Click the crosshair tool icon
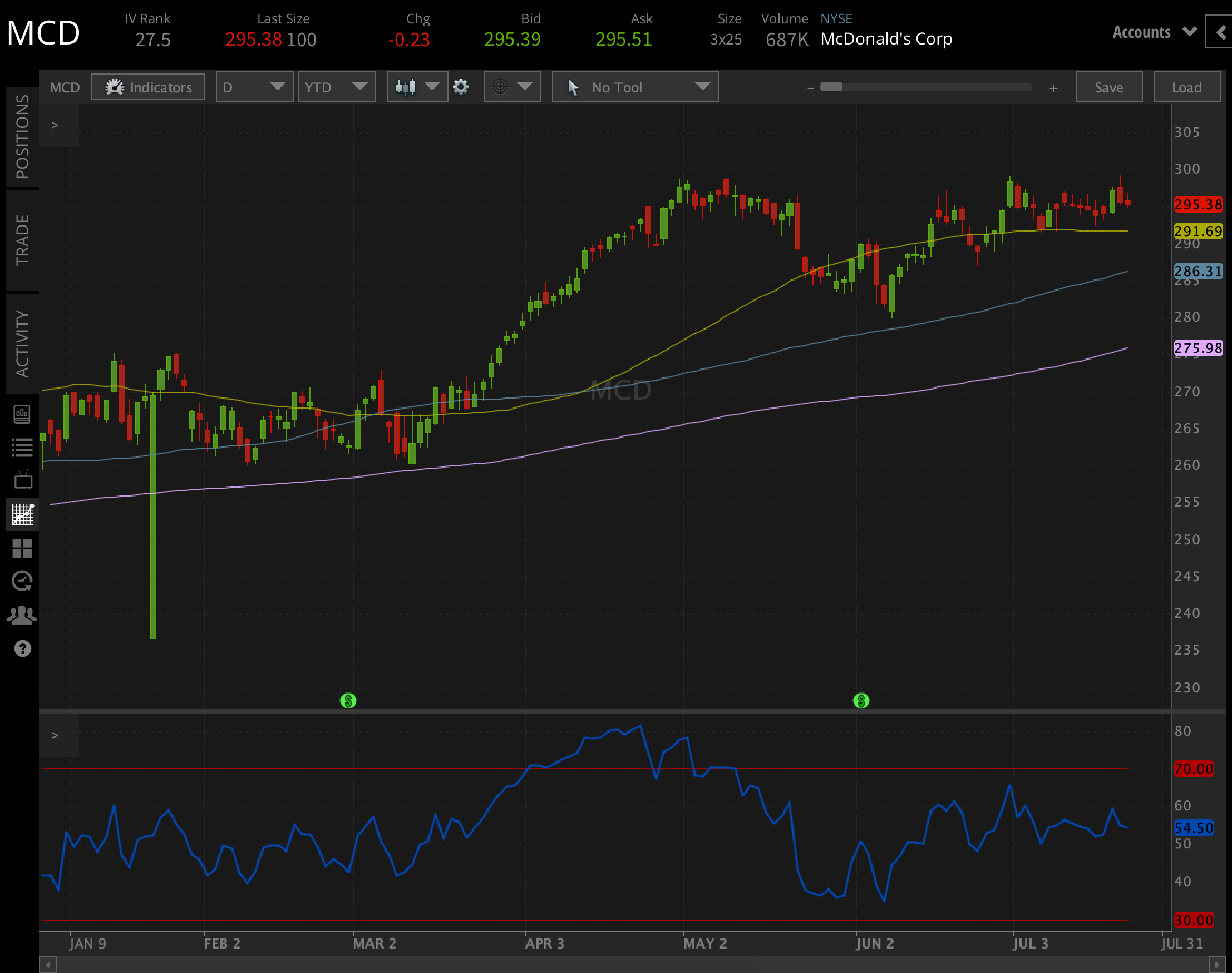Screen dimensions: 1232x973 [x=501, y=87]
